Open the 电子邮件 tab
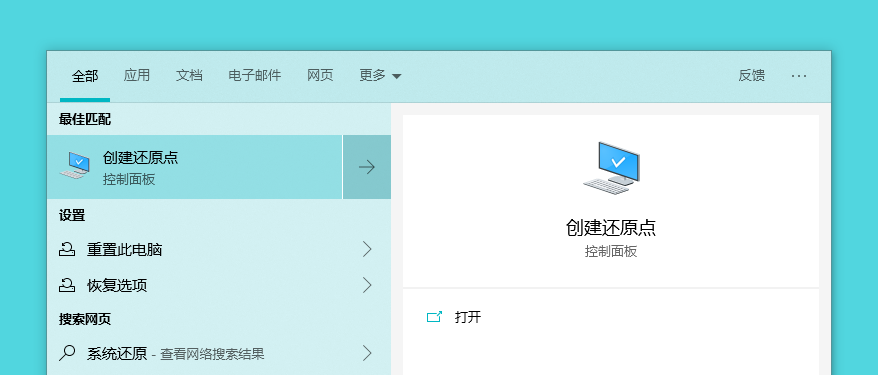 [255, 75]
